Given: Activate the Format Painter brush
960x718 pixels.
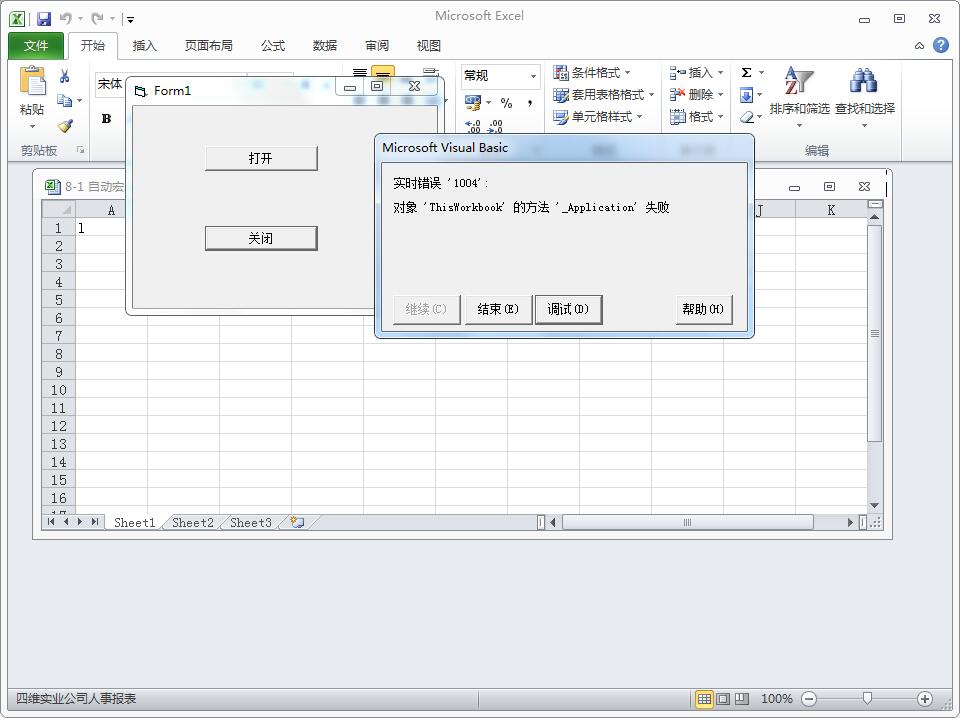Looking at the screenshot, I should point(65,125).
